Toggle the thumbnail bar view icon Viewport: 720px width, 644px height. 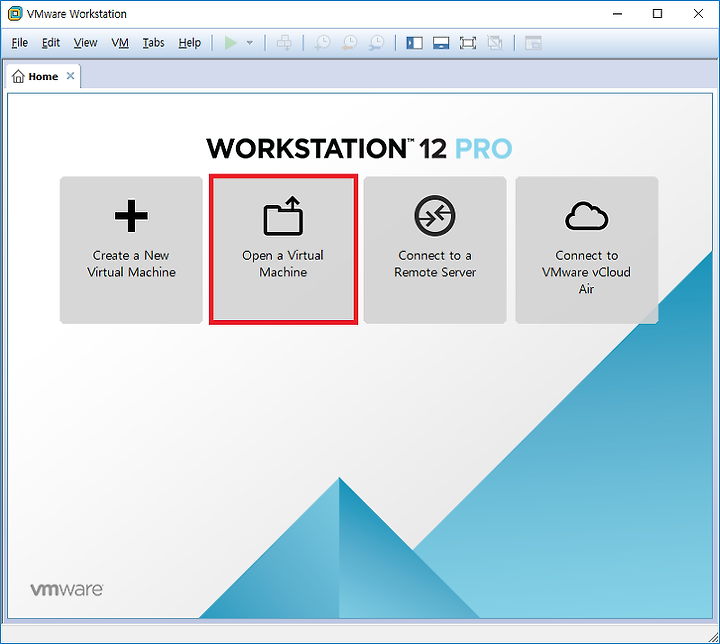[441, 43]
